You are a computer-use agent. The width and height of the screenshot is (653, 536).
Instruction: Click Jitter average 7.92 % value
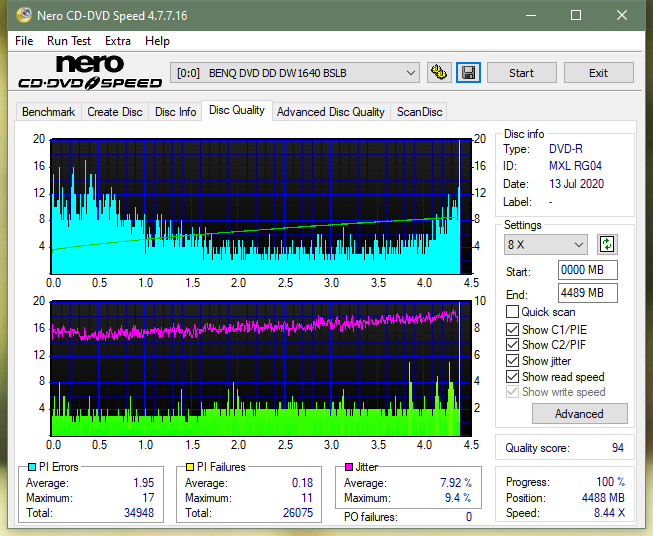click(x=456, y=483)
